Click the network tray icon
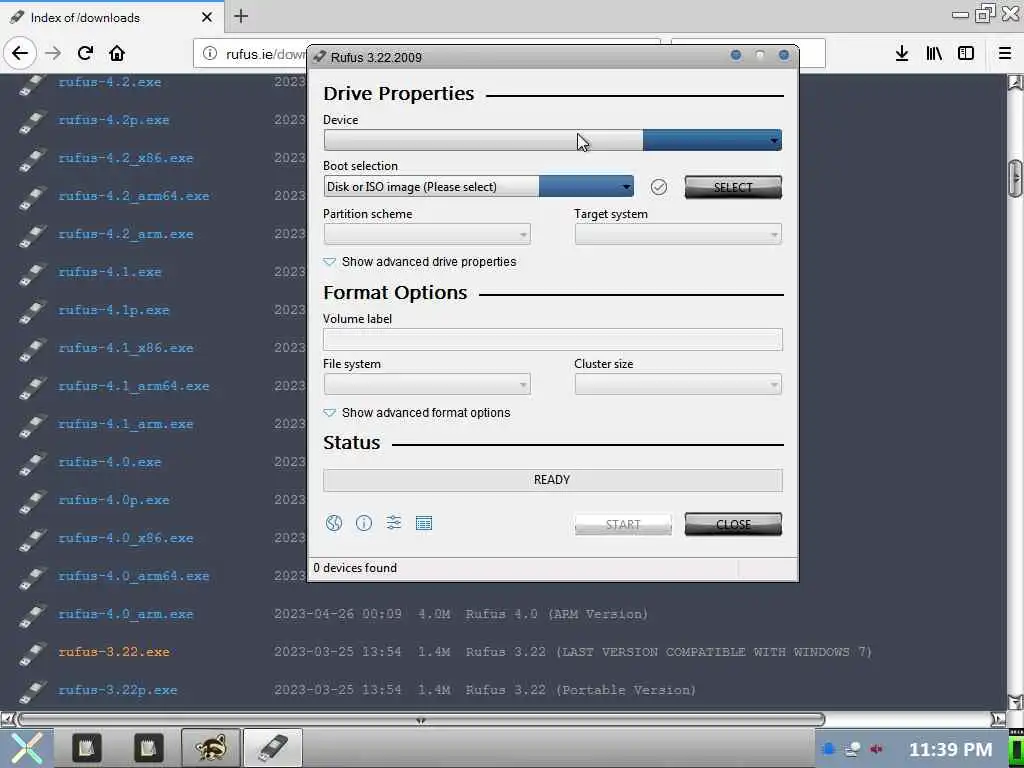1024x768 pixels. coord(852,749)
